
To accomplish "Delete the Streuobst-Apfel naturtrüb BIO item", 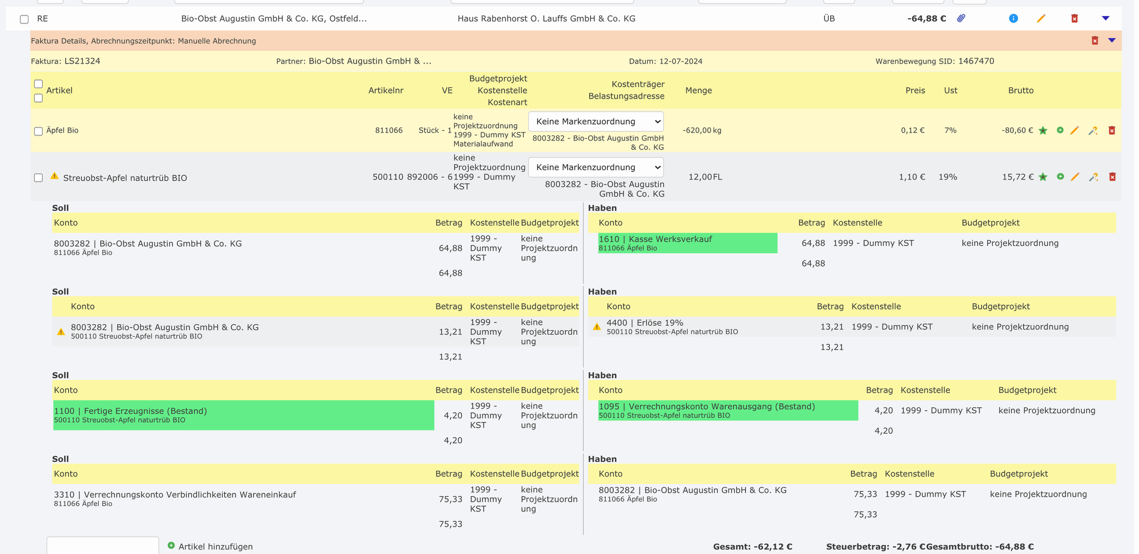I will point(1112,177).
